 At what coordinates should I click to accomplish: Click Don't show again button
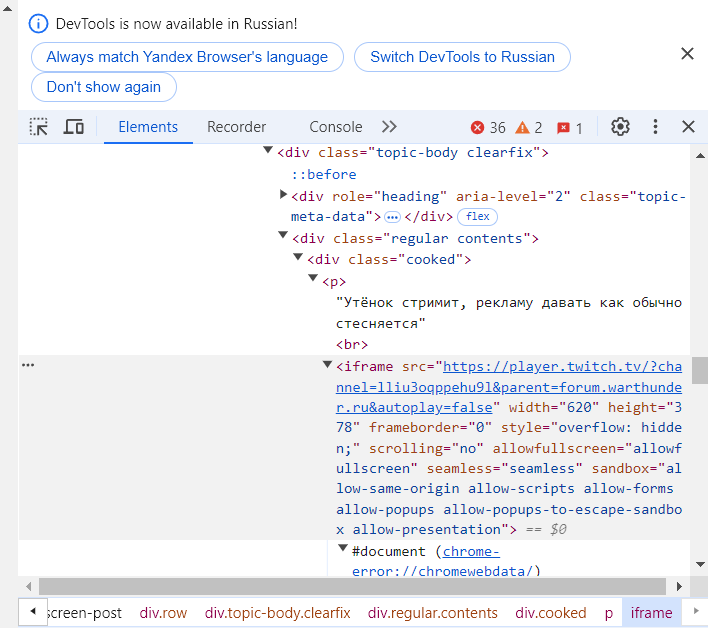point(104,87)
